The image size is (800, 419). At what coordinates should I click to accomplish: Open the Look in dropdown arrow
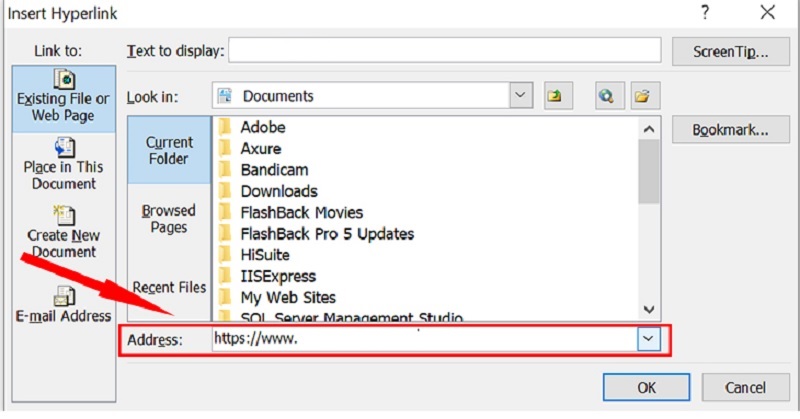(520, 95)
